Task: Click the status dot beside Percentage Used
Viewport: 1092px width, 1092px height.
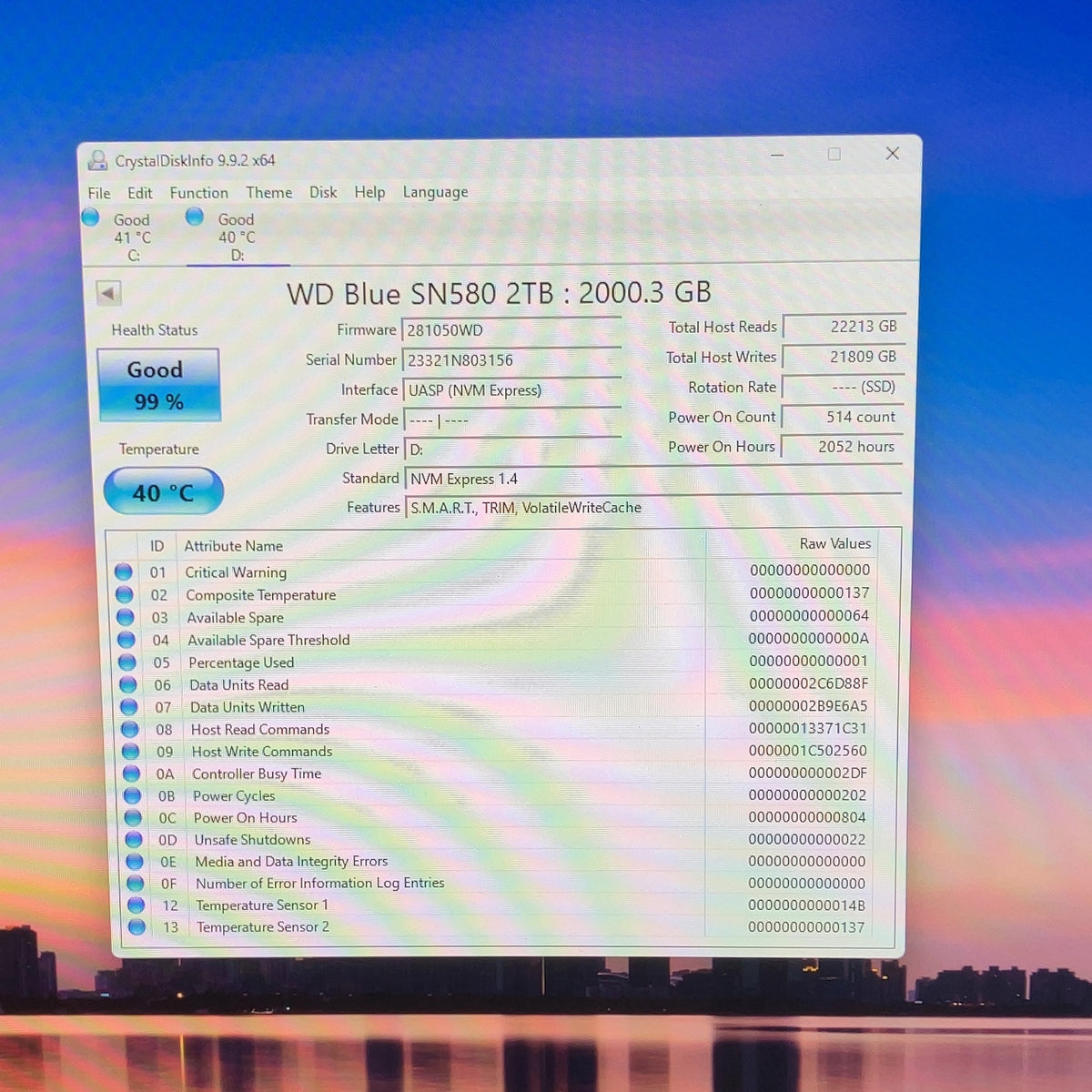Action: click(127, 662)
